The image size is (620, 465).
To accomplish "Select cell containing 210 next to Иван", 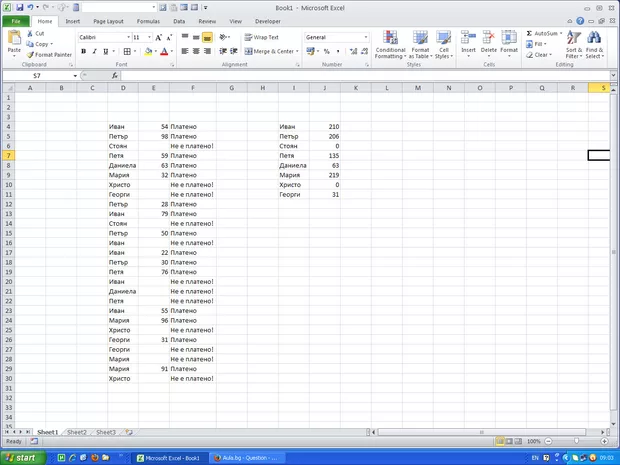I will [x=325, y=127].
